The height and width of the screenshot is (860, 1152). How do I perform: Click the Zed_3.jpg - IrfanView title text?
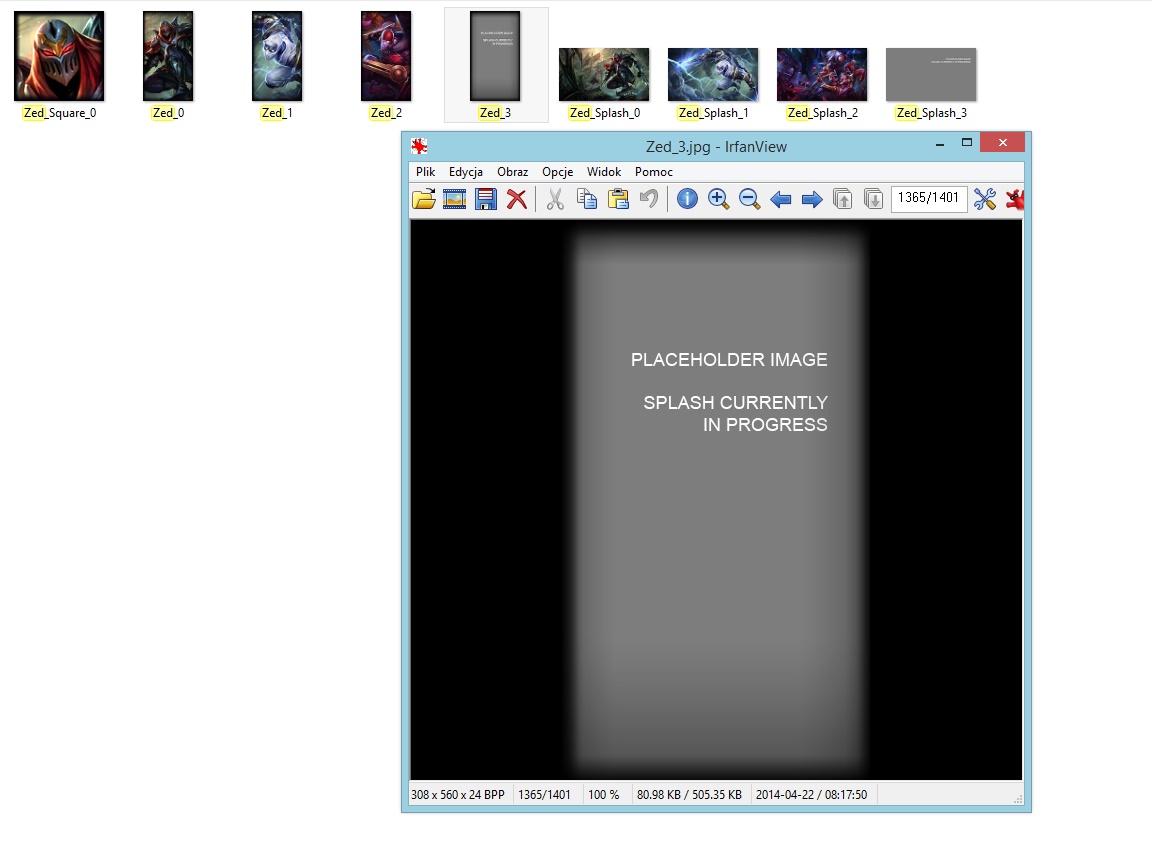[716, 147]
